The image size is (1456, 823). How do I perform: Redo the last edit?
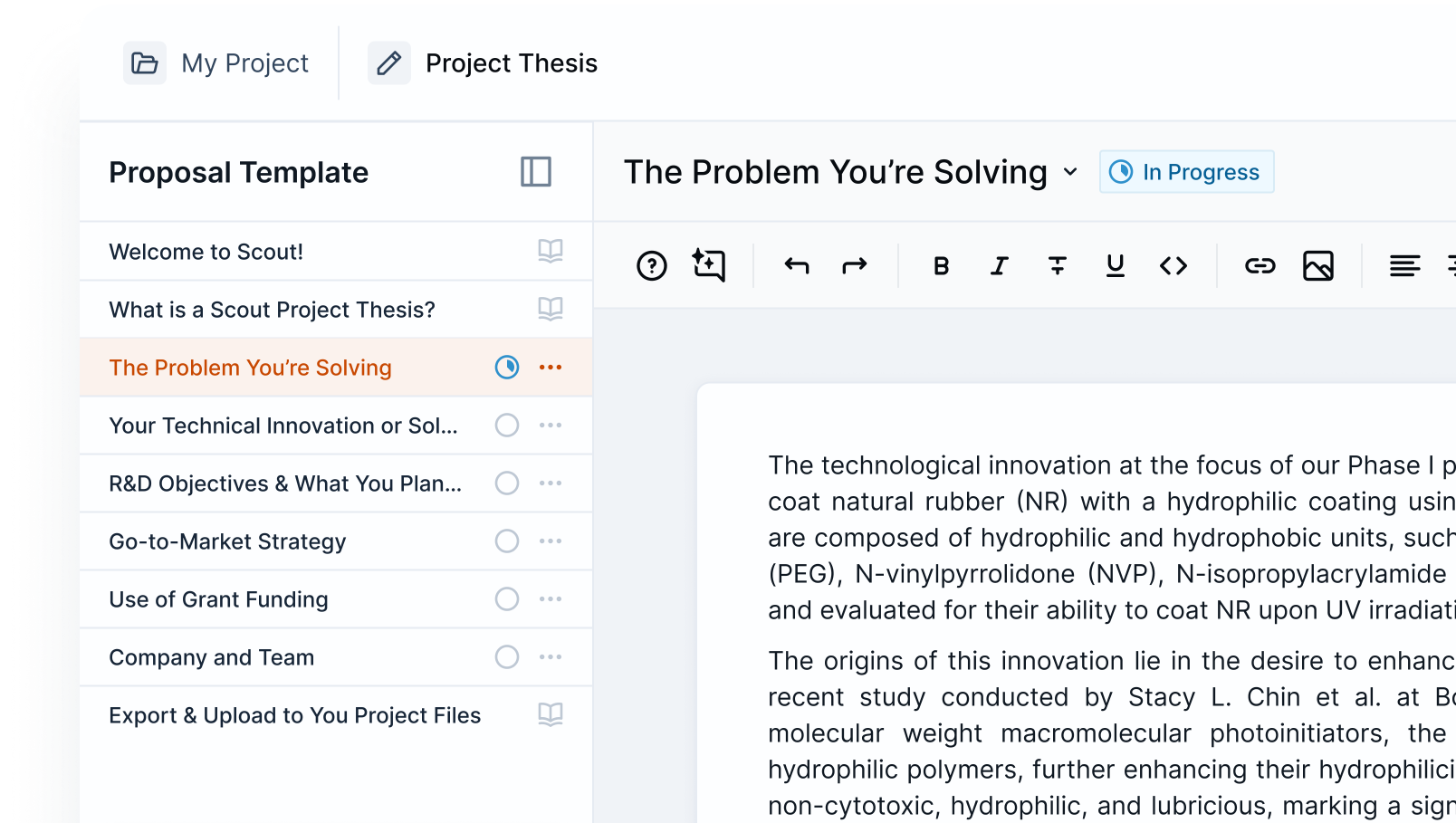click(x=854, y=265)
